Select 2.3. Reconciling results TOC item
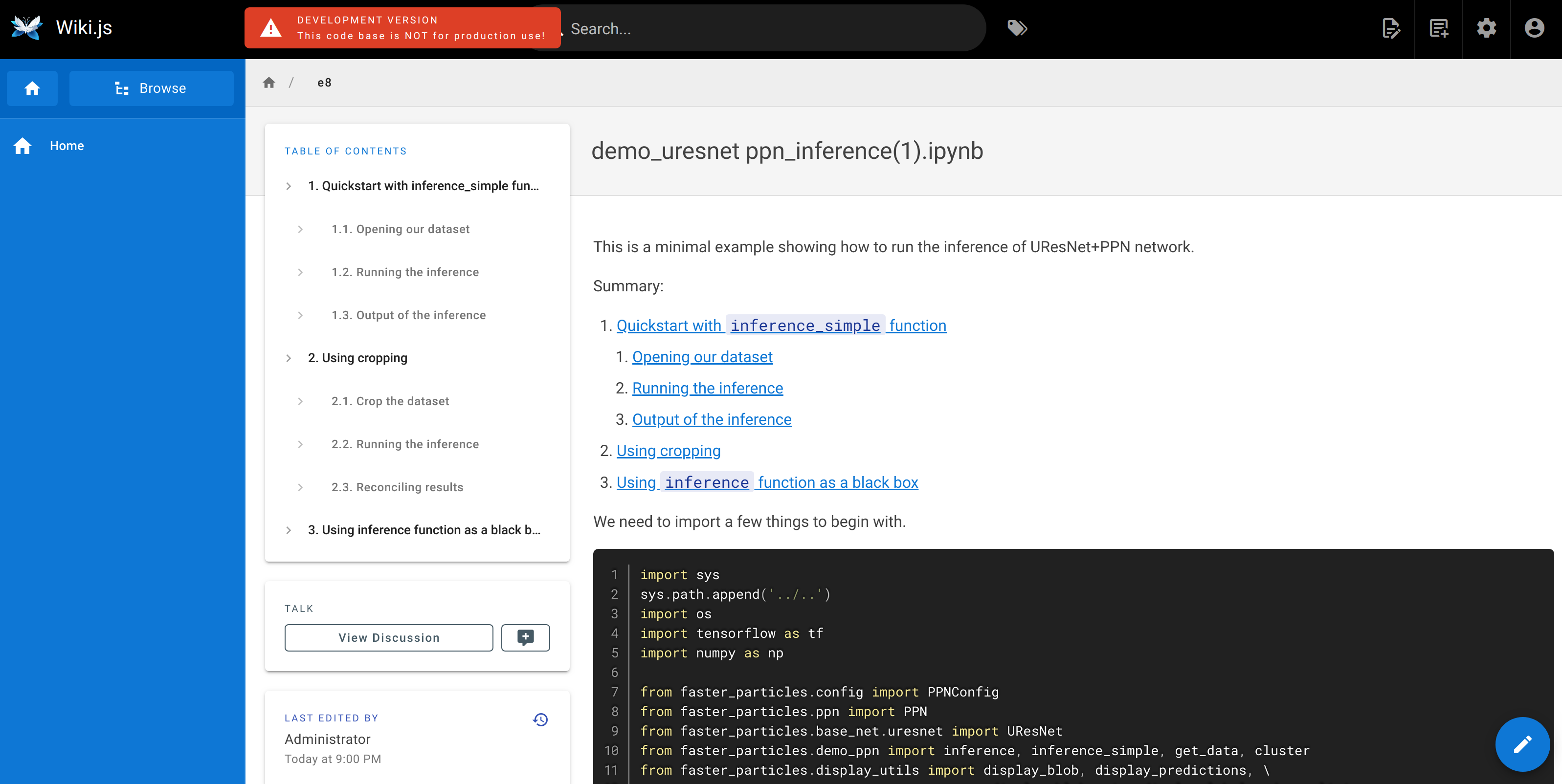1562x784 pixels. [397, 487]
